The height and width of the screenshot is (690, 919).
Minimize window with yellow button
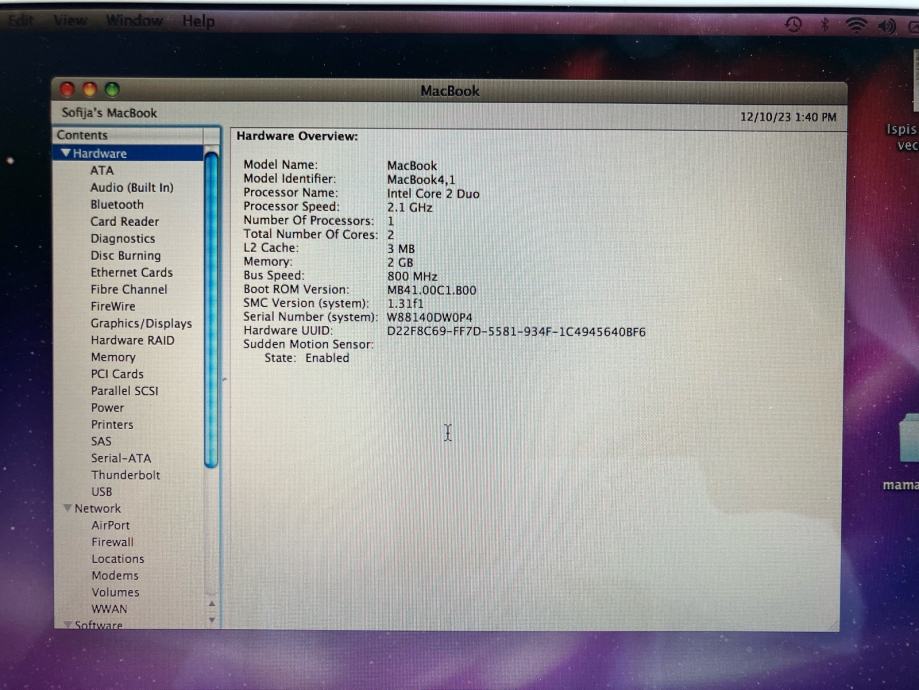90,89
